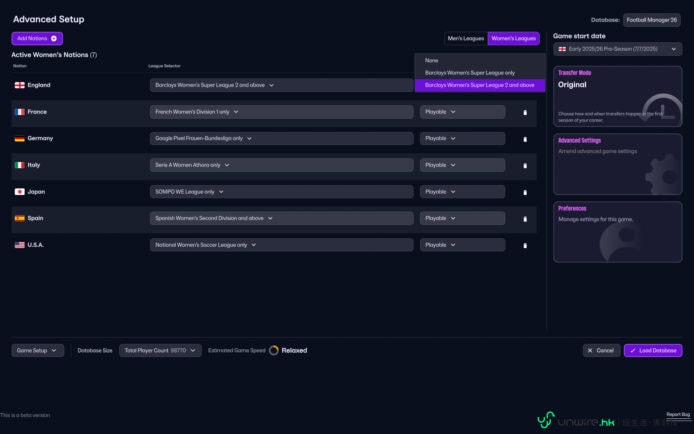Click the League Selector column header
Viewport: 694px width, 434px height.
click(164, 66)
